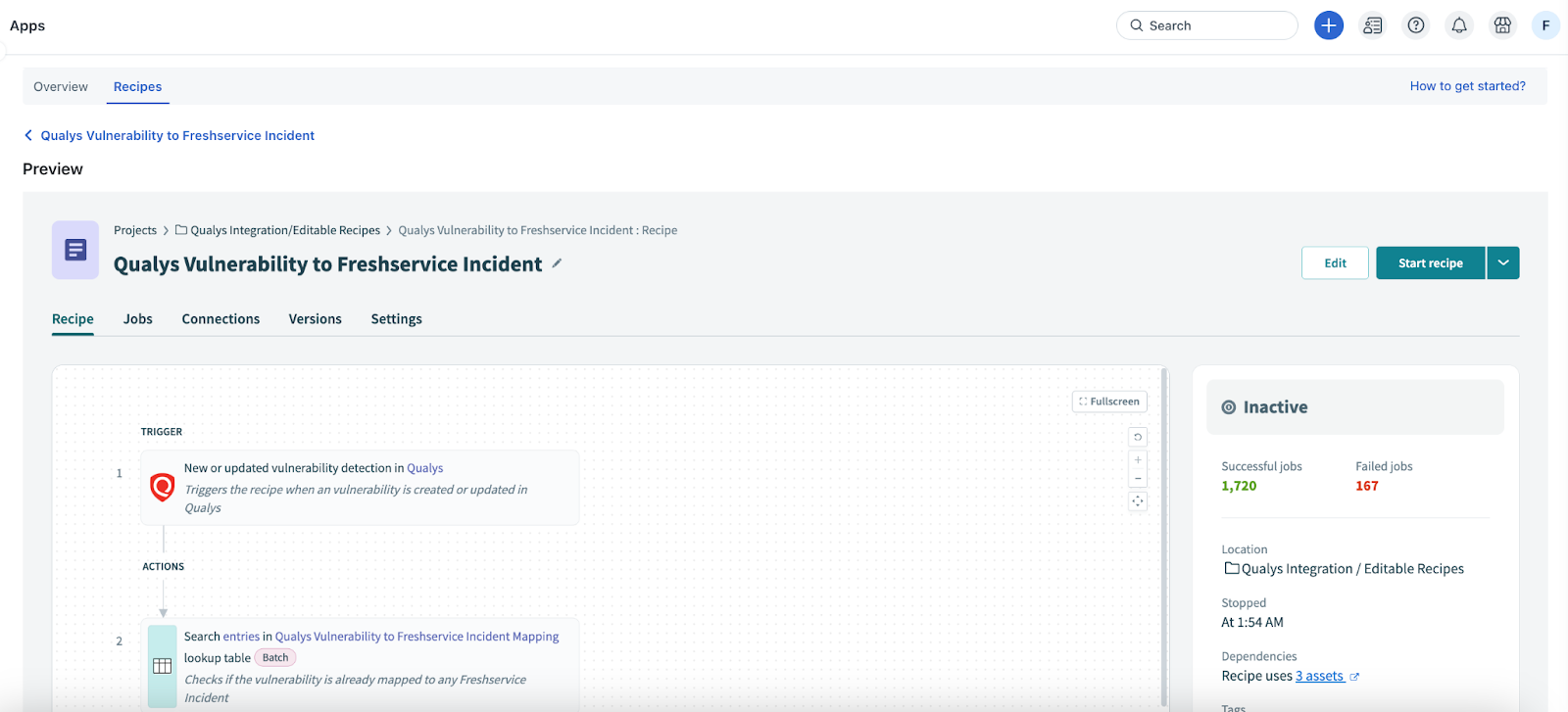Open the tasks list icon in header
This screenshot has width=1568, height=712.
click(1373, 25)
